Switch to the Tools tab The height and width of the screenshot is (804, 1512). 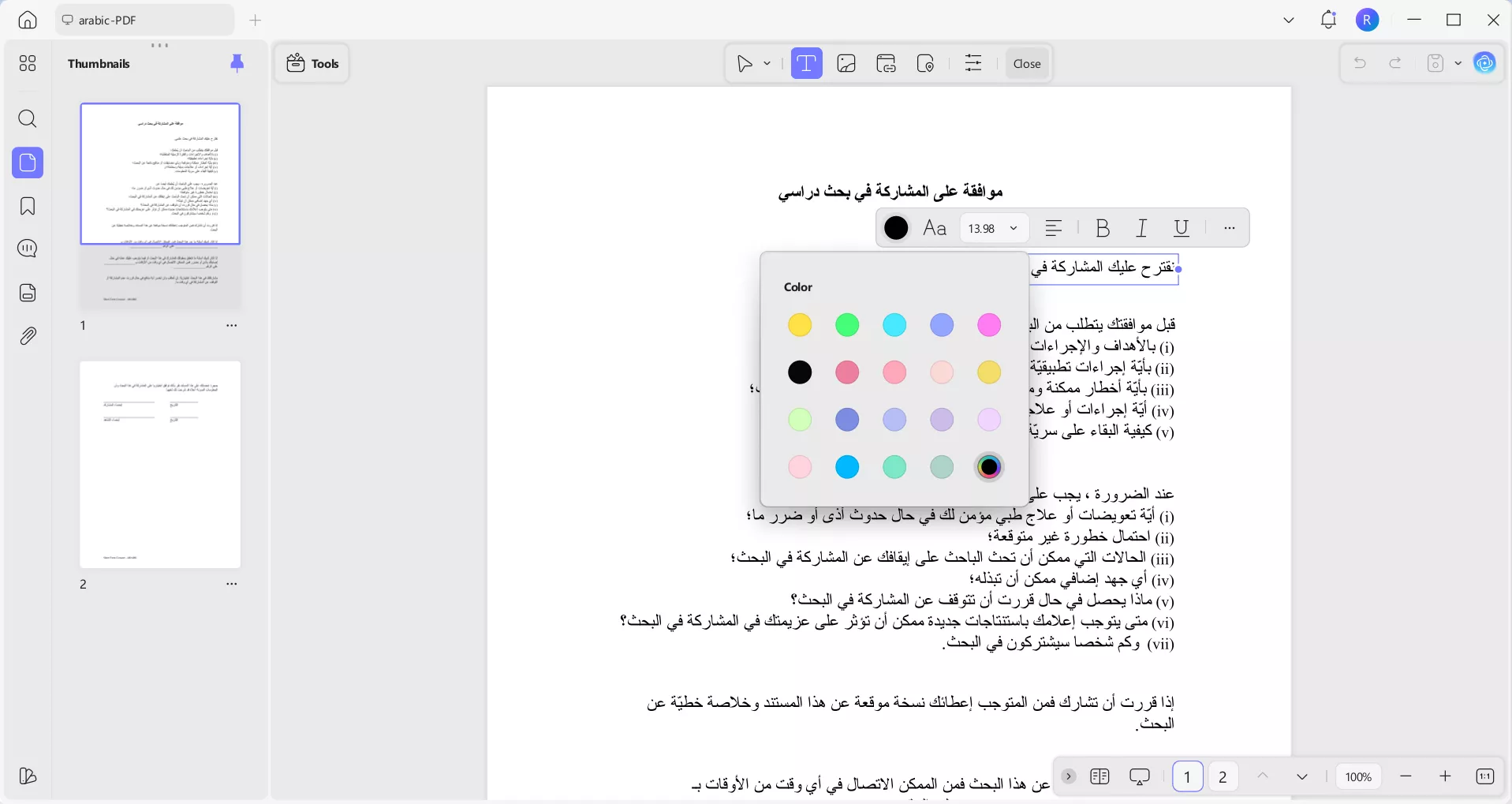312,63
